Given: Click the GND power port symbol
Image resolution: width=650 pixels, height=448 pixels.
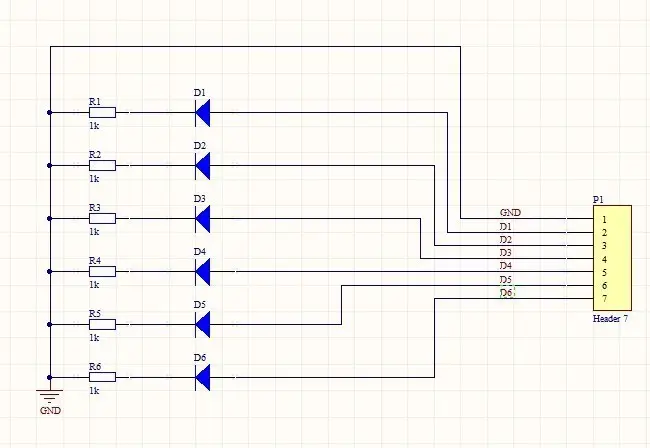Looking at the screenshot, I should [50, 396].
